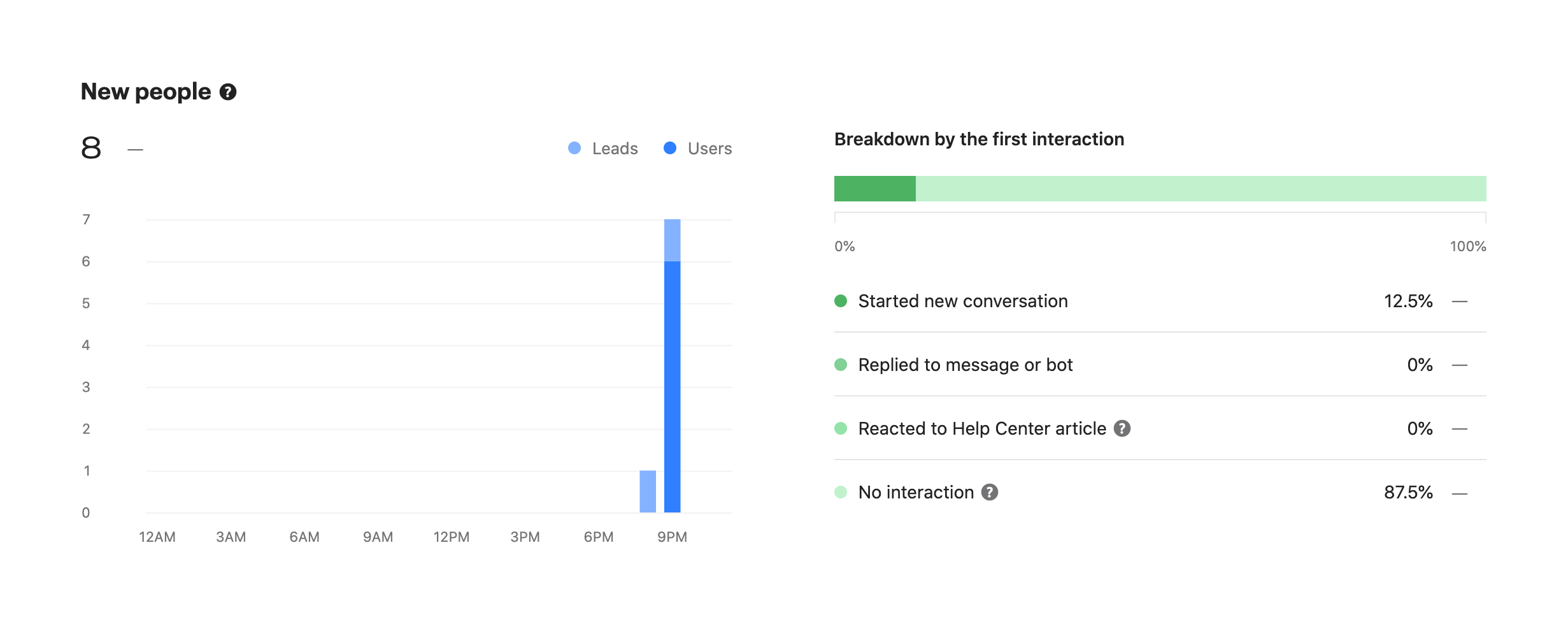Click the 87.5% No interaction value

[x=1408, y=492]
